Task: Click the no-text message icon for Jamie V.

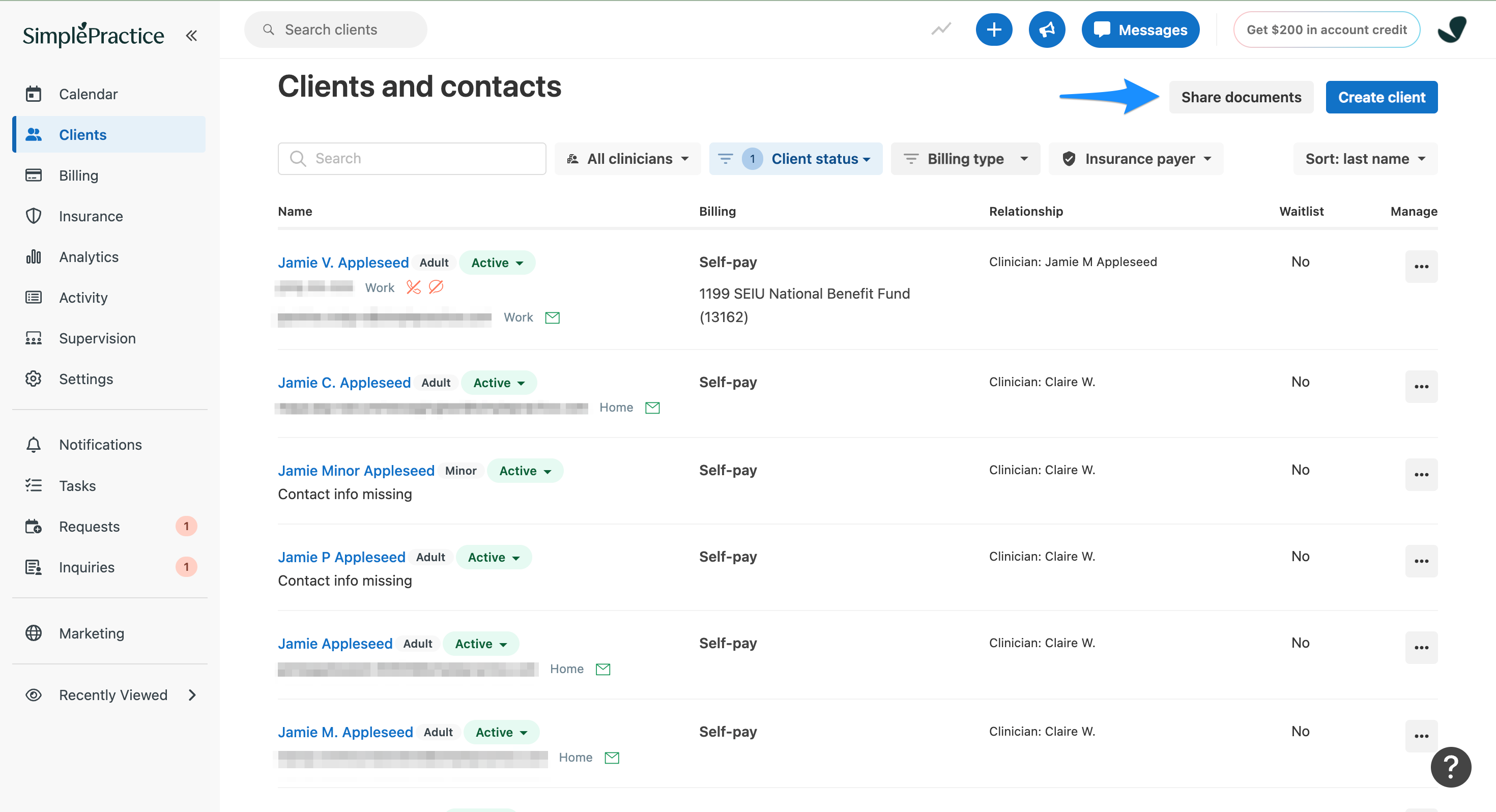Action: tap(436, 287)
